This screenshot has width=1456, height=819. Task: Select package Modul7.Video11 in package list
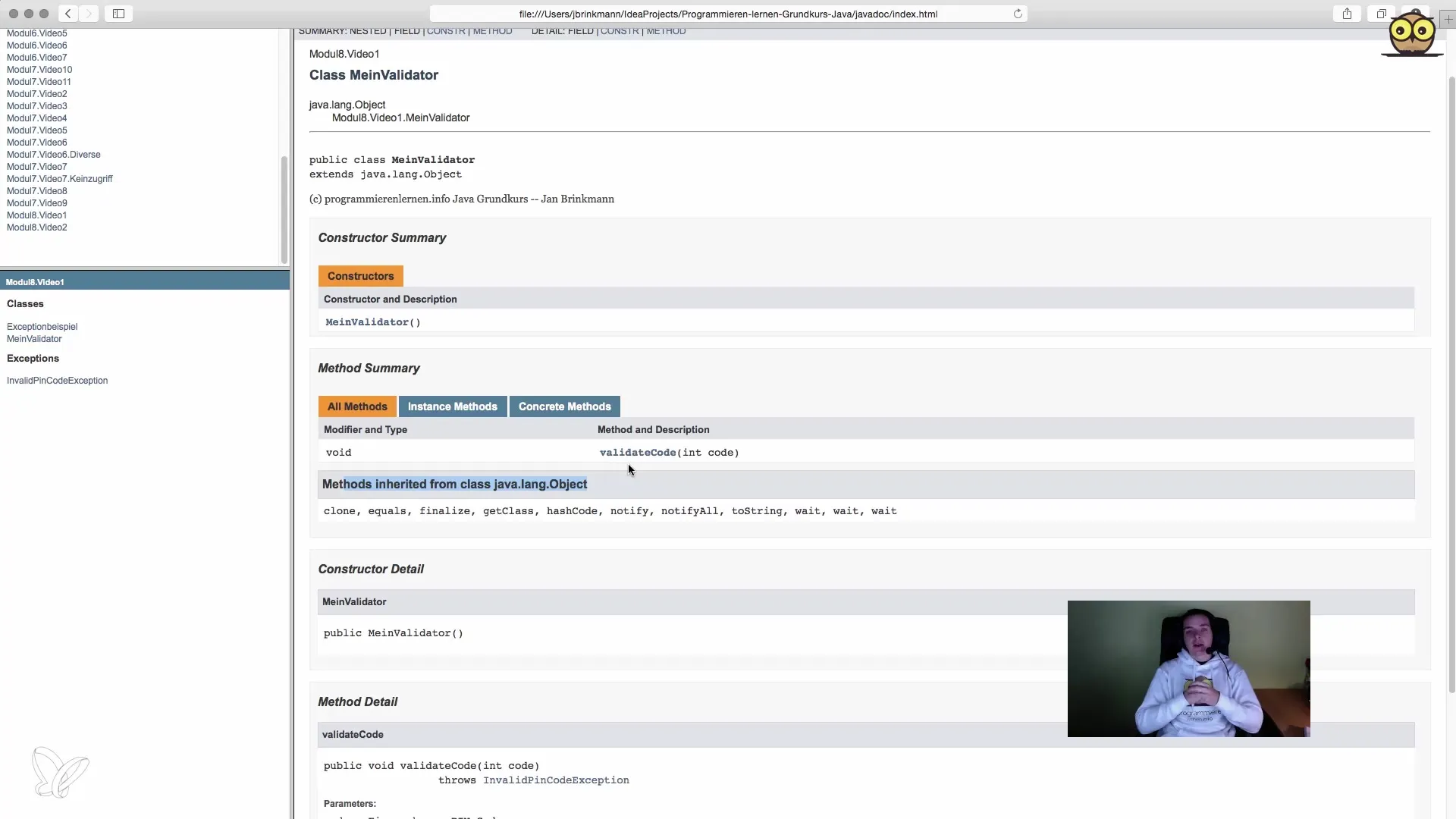pyautogui.click(x=39, y=82)
